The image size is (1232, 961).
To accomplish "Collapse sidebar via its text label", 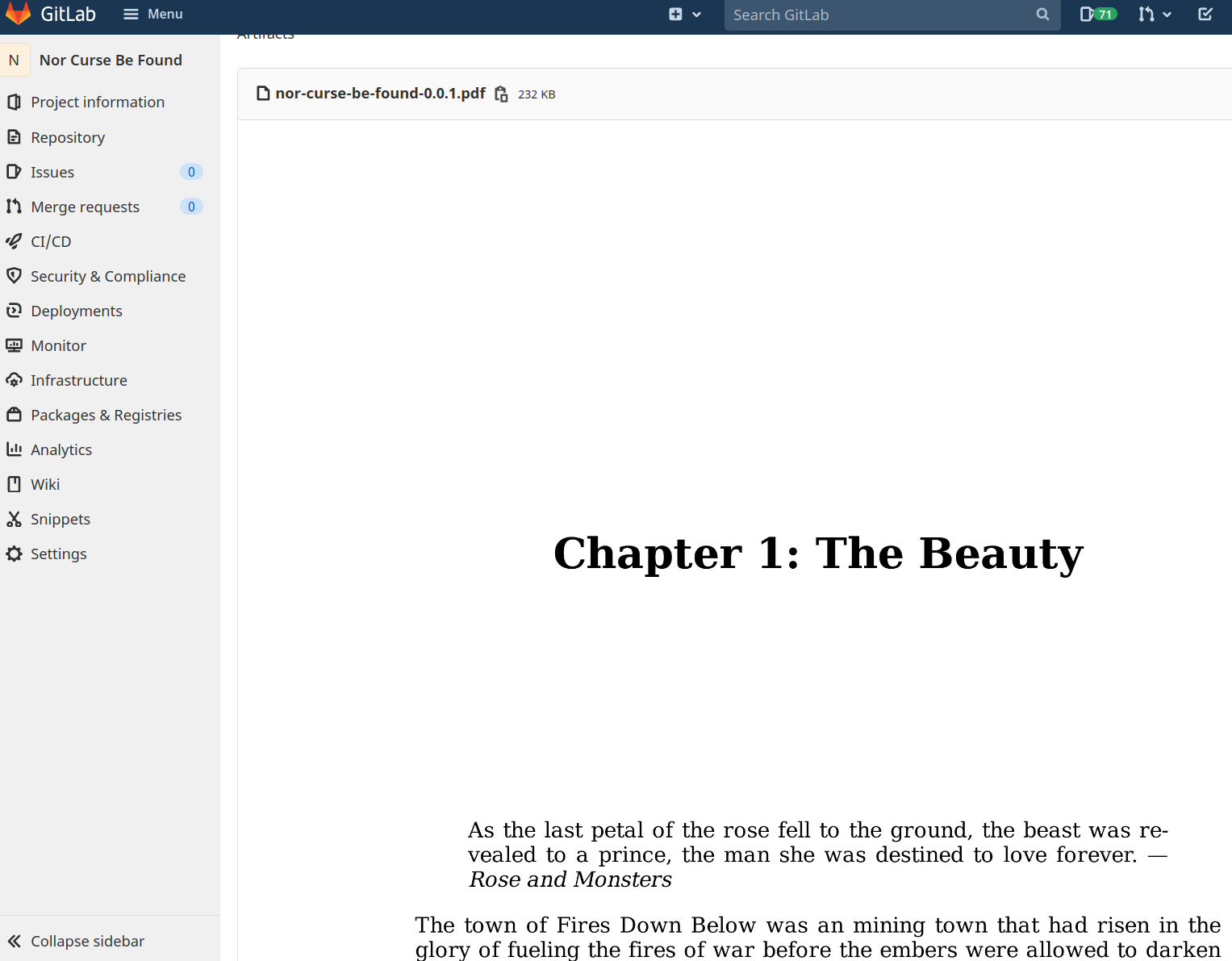I will coord(87,941).
